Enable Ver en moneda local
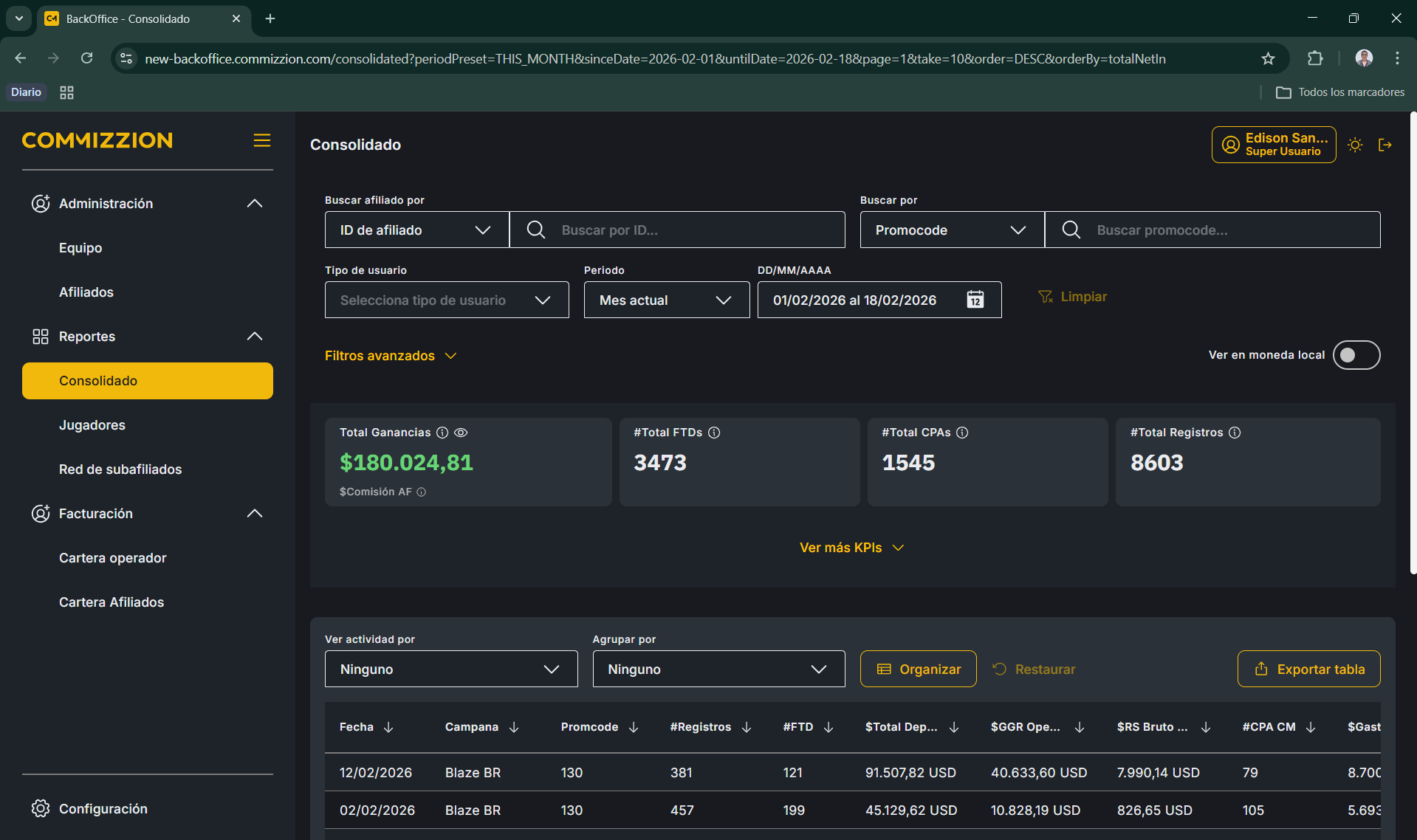 (1356, 355)
